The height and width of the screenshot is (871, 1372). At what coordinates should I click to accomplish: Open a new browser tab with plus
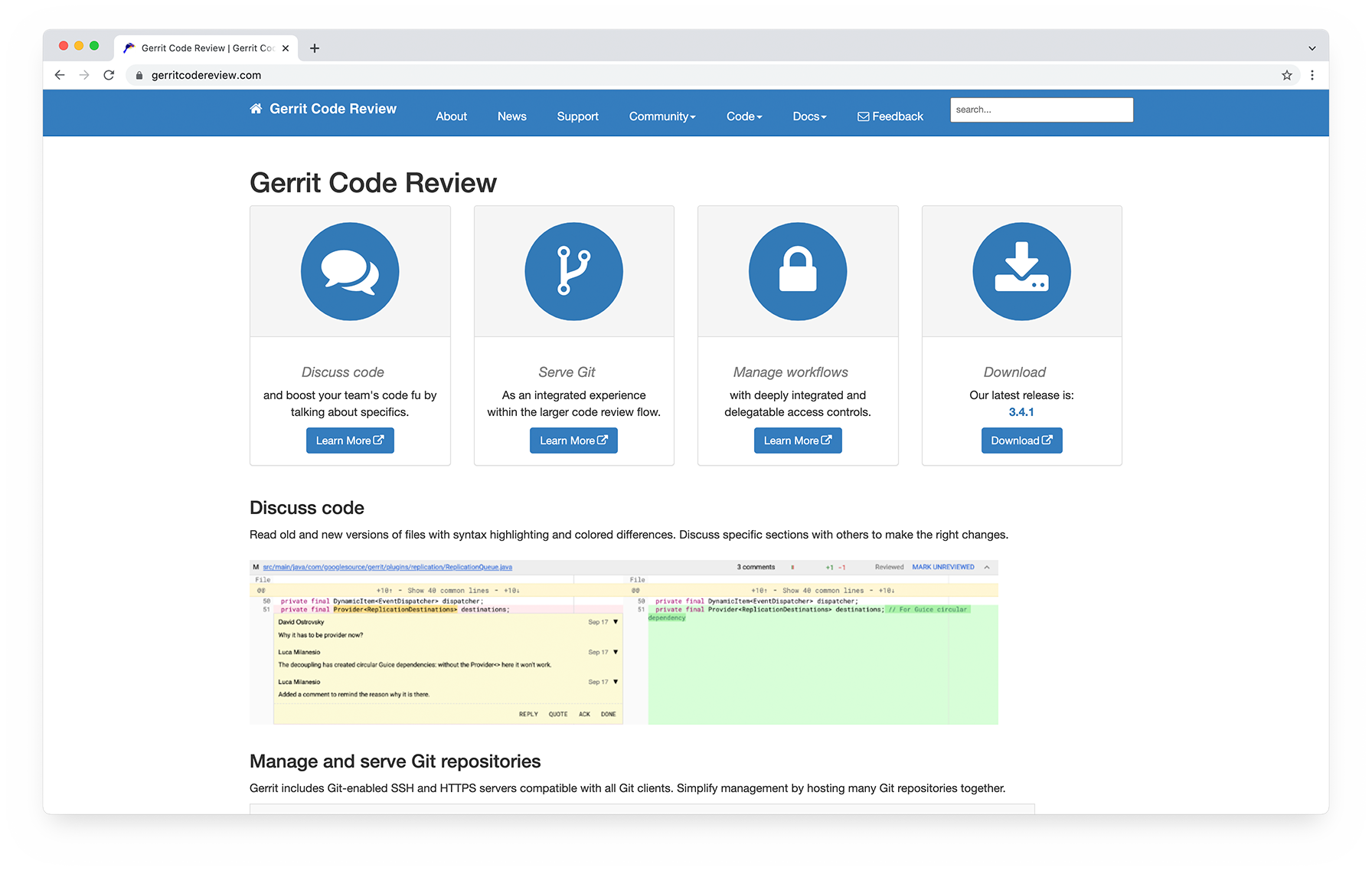click(315, 48)
